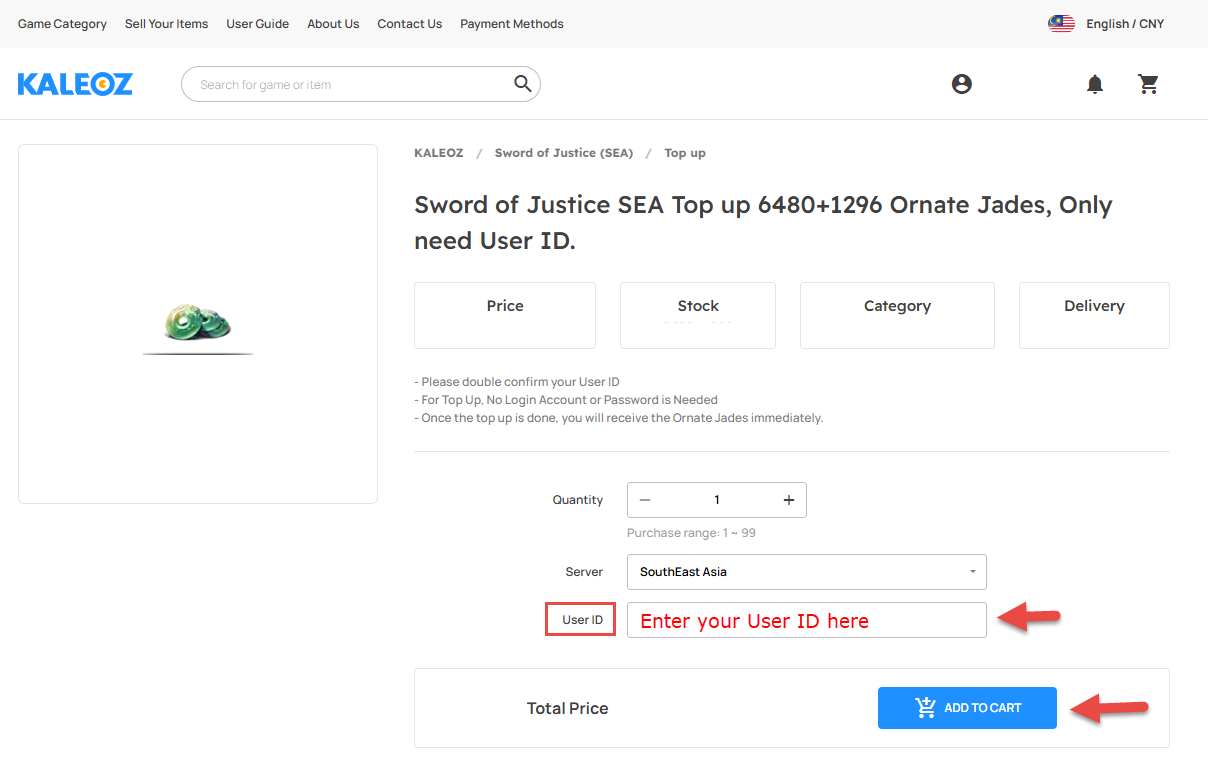The image size is (1208, 764).
Task: Open the shopping cart icon
Action: point(1148,84)
